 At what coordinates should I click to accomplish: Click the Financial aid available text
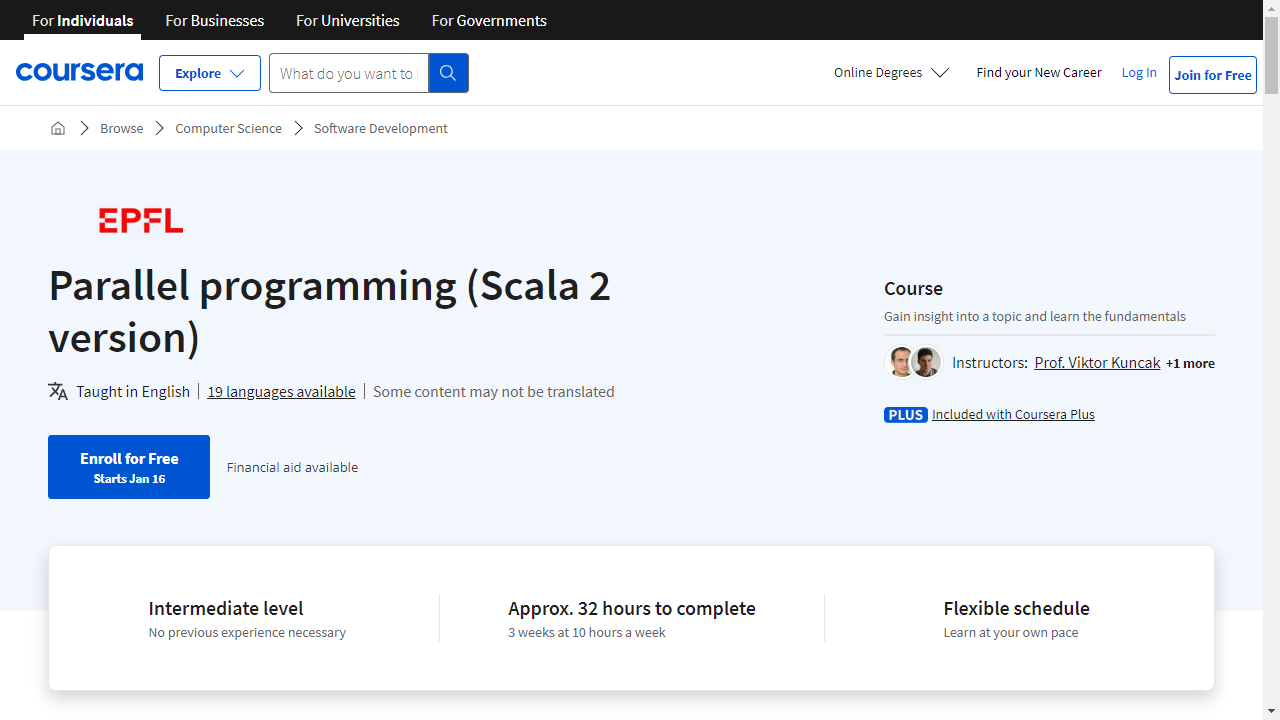[292, 467]
